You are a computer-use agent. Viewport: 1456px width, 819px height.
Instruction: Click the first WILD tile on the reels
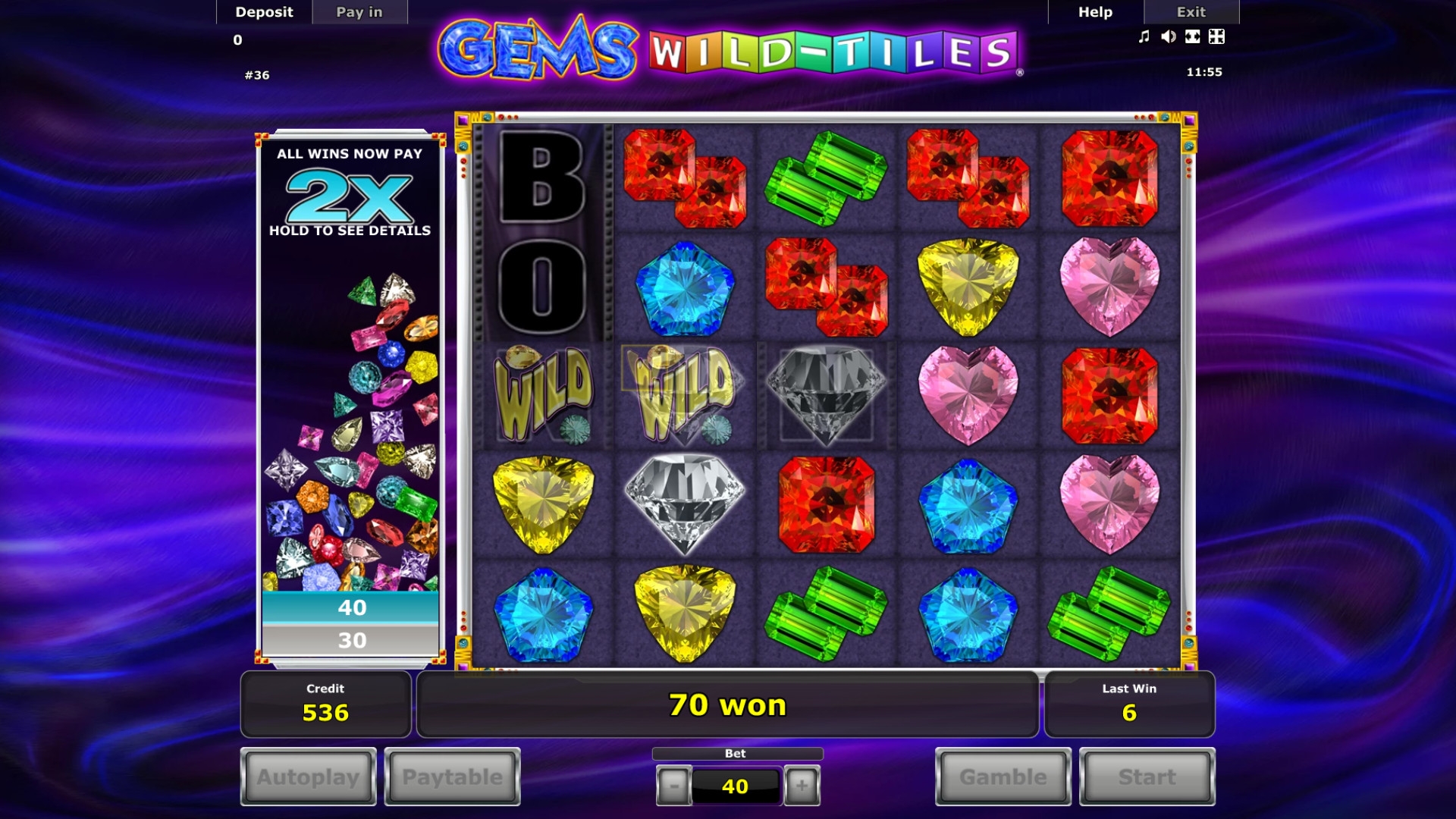pos(543,395)
